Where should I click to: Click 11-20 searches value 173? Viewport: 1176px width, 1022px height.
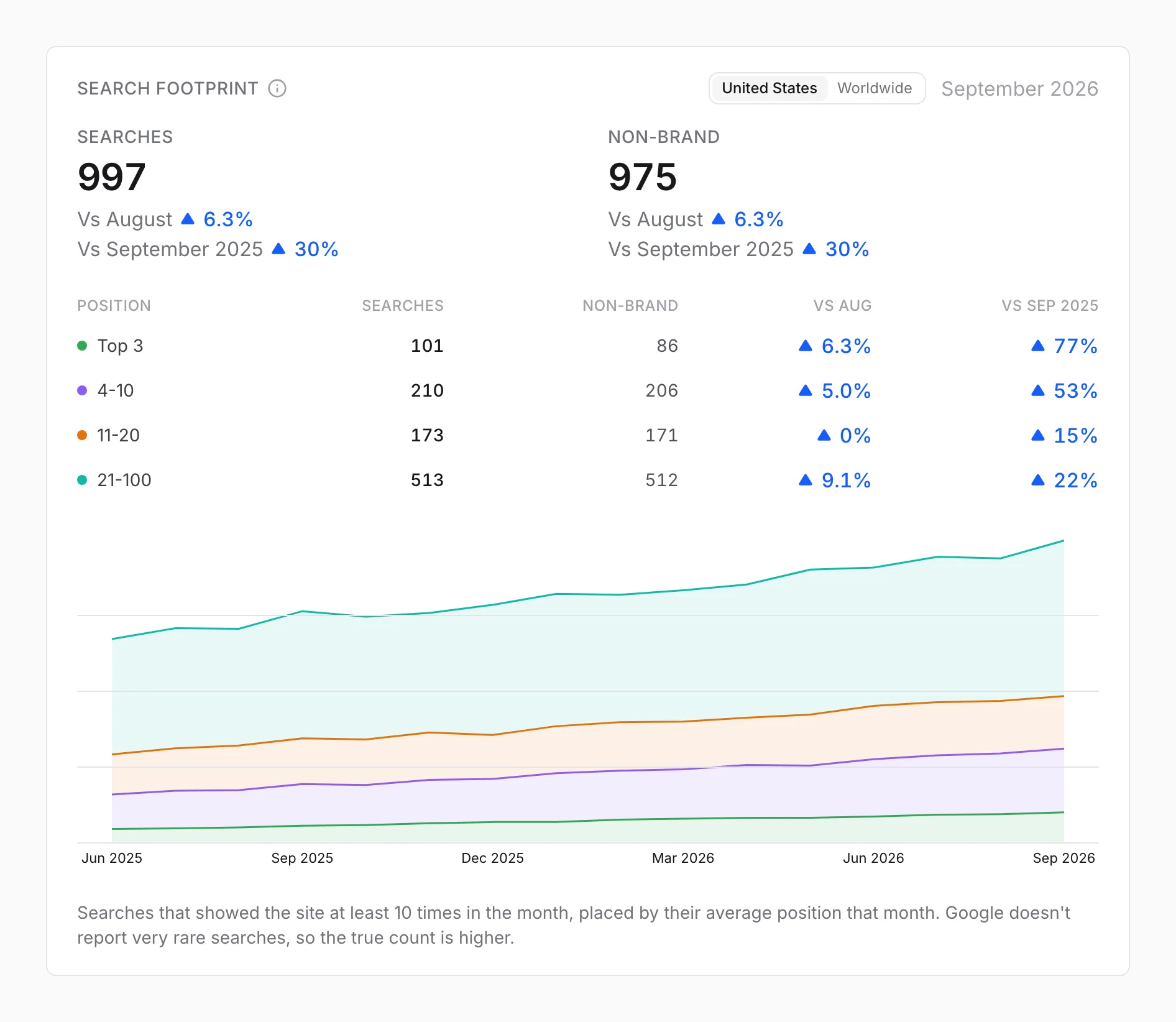427,435
